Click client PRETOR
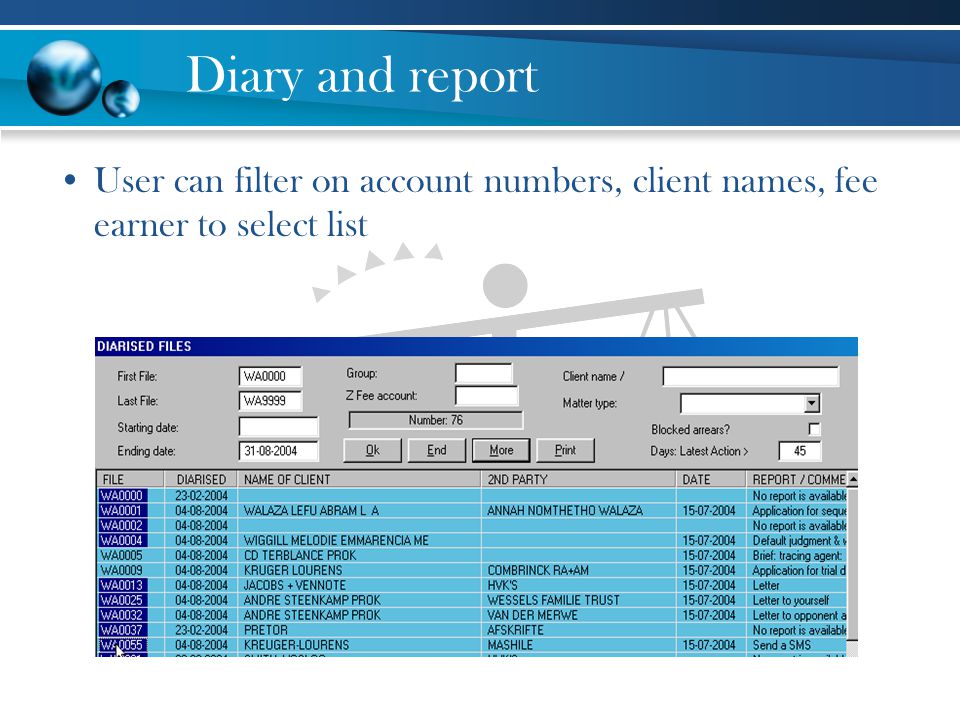This screenshot has width=960, height=720. 265,630
